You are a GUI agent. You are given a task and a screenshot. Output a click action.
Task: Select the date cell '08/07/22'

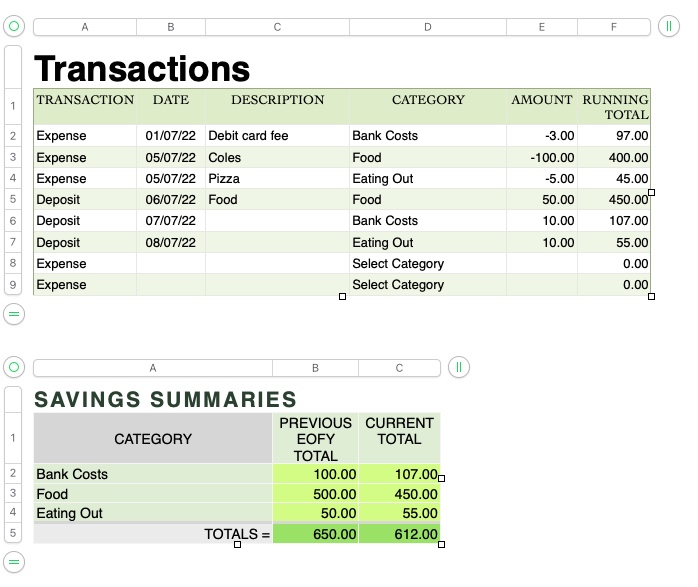171,243
